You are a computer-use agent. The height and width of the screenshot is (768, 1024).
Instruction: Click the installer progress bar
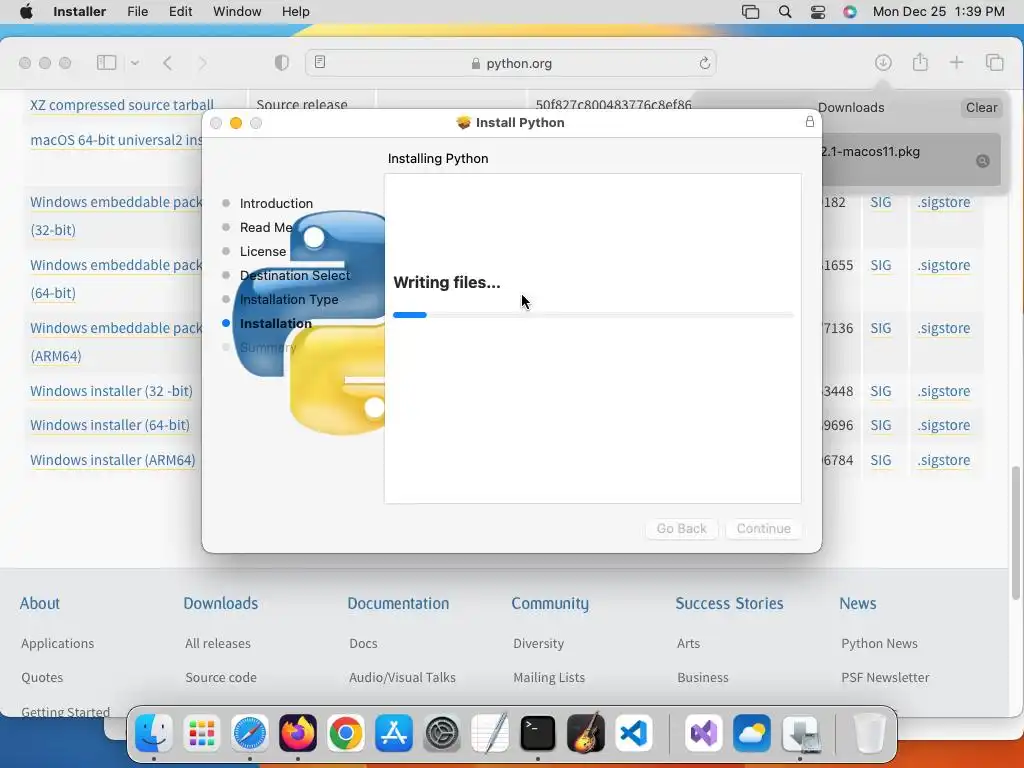[x=593, y=315]
